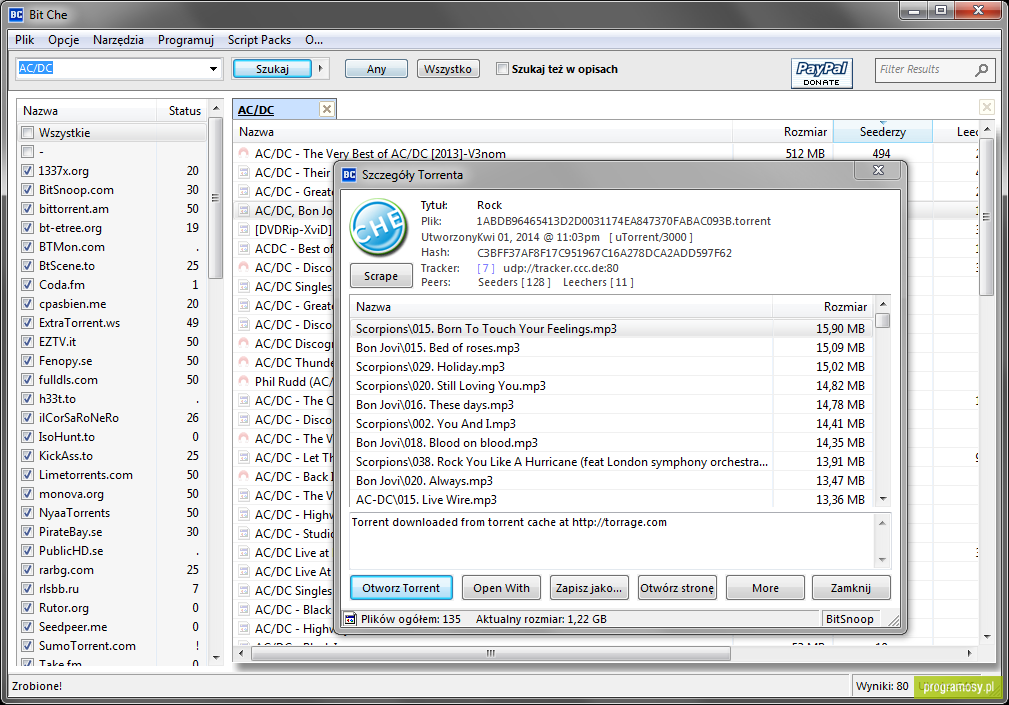This screenshot has width=1009, height=705.
Task: Click the [7] tracker count selector
Action: [x=486, y=268]
